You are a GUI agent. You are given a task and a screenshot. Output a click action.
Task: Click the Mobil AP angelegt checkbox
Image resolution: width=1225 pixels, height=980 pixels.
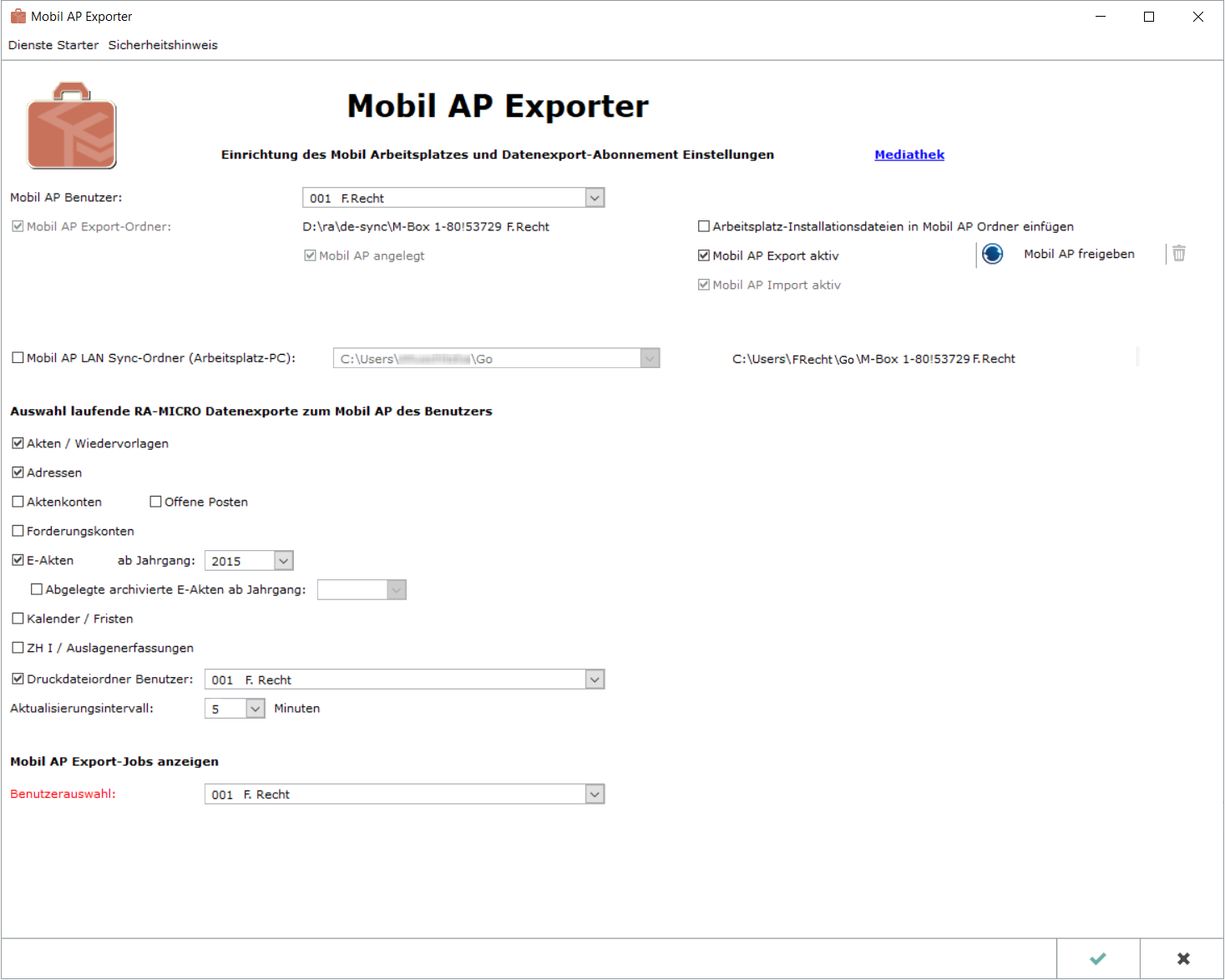[310, 255]
